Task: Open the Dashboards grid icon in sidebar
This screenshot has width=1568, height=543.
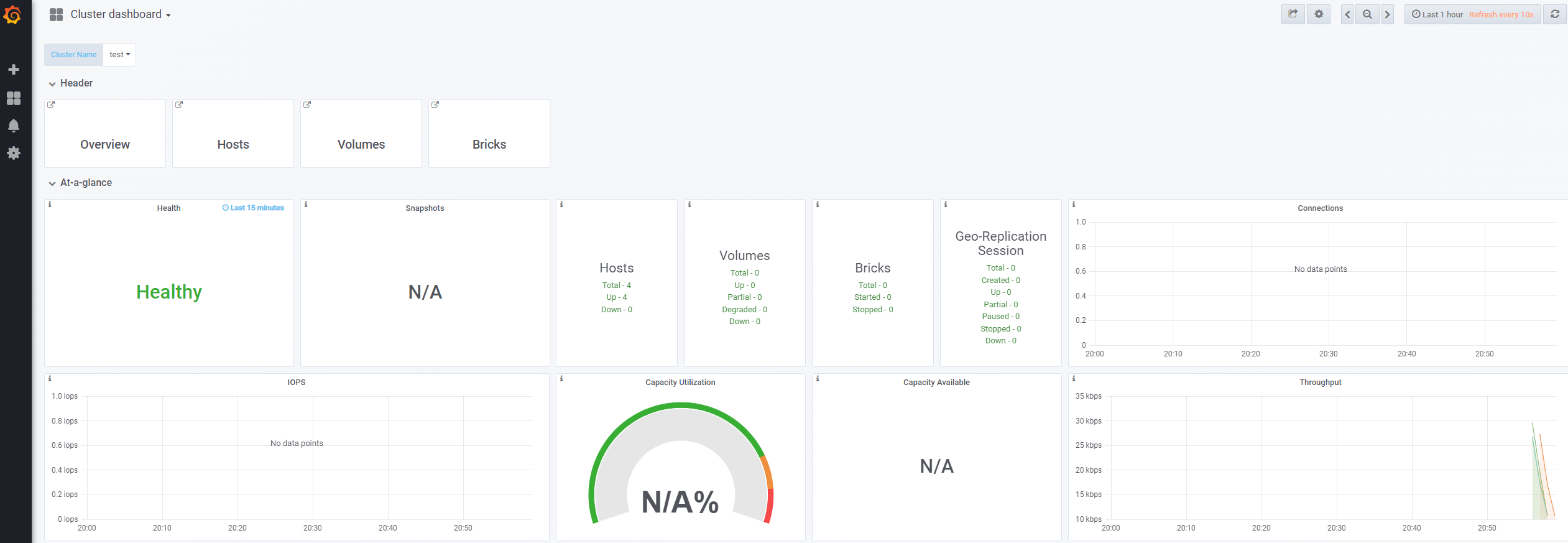Action: [x=14, y=98]
